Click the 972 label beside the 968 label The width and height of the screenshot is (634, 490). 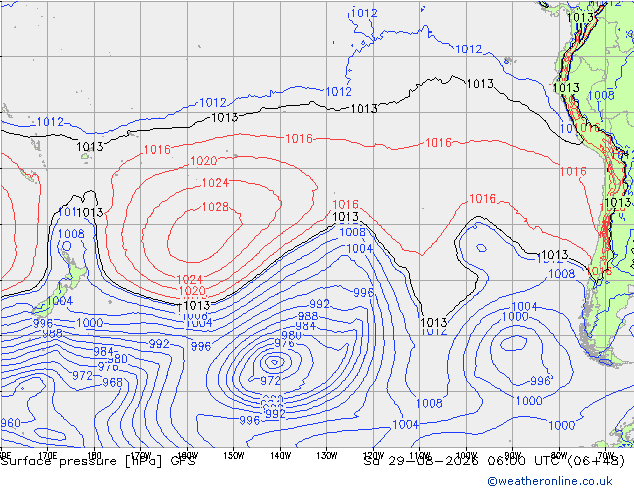point(82,376)
